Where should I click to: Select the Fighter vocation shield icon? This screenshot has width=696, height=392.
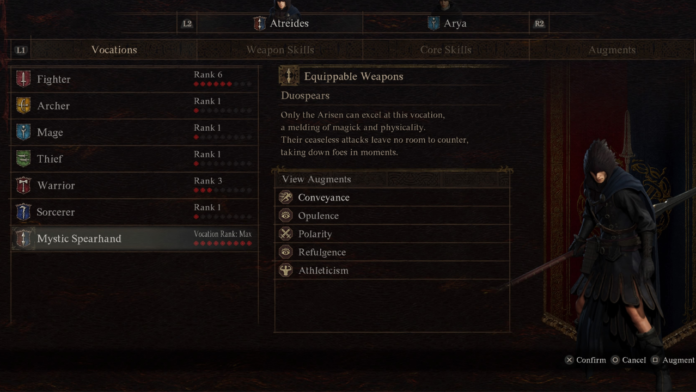[23, 79]
